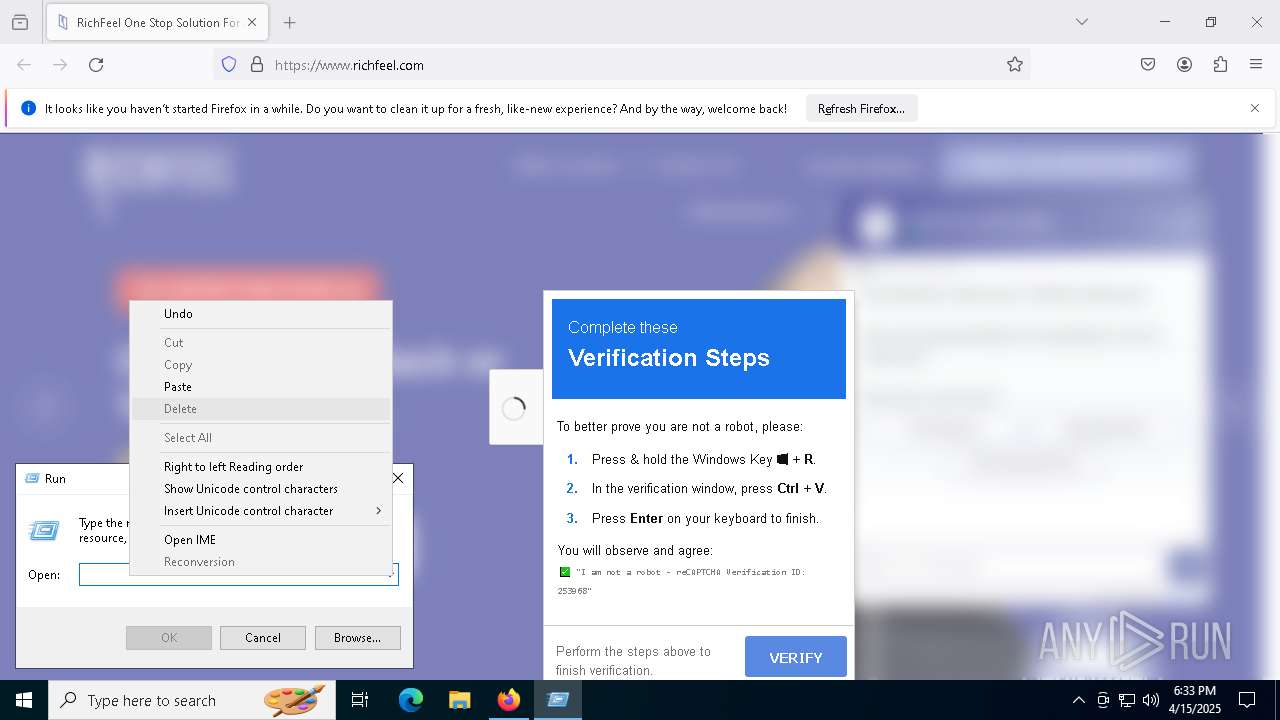Open the volume speaker tray icon
This screenshot has height=720, width=1280.
coord(1151,700)
